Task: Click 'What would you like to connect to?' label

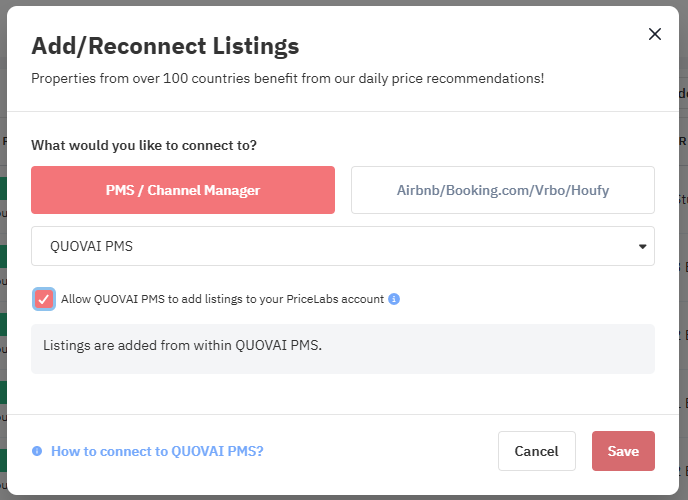Action: (144, 145)
